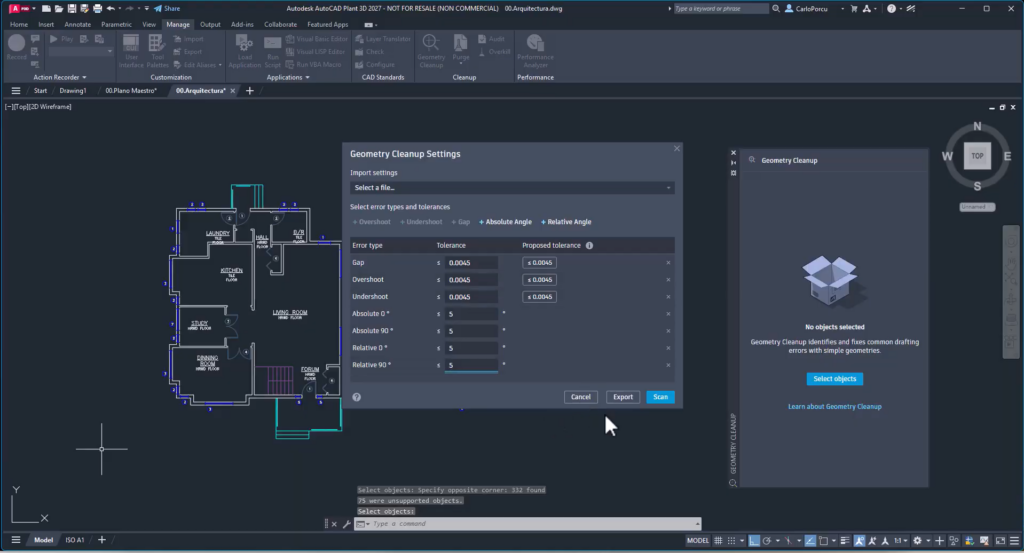1024x553 pixels.
Task: Add a new layout with the plus icon
Action: click(x=102, y=540)
